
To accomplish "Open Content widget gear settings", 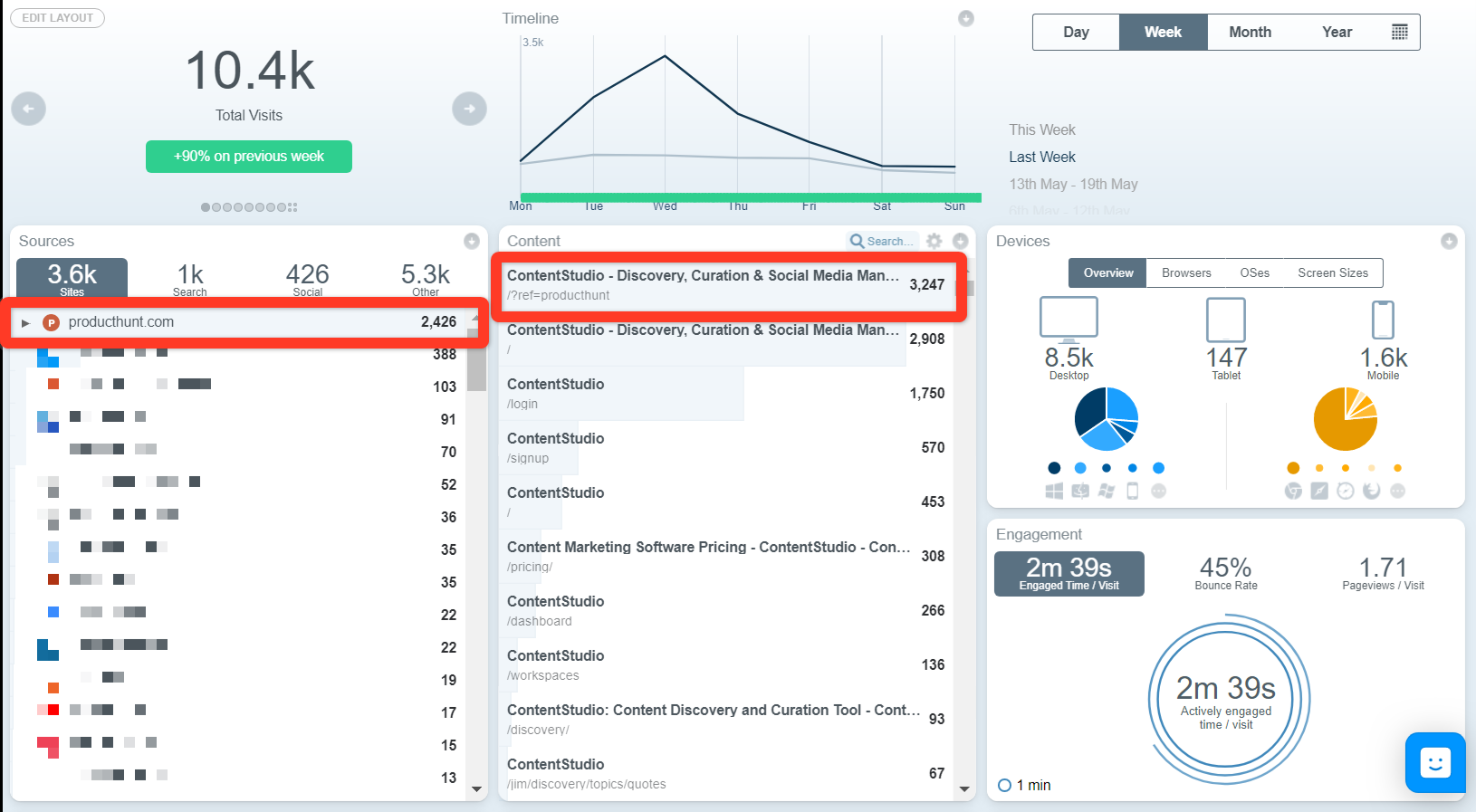I will [934, 241].
